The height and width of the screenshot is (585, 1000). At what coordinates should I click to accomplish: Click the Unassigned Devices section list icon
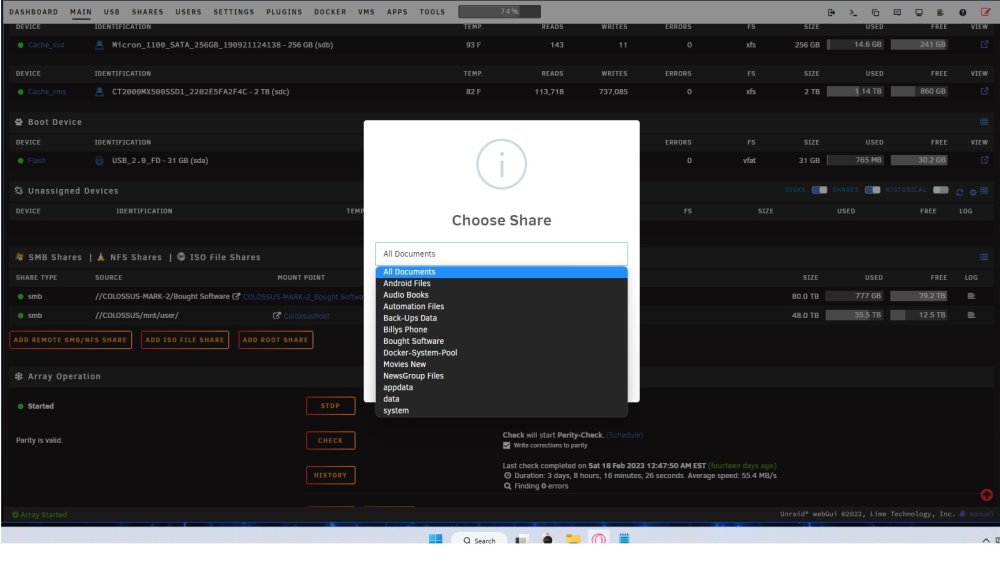point(984,191)
